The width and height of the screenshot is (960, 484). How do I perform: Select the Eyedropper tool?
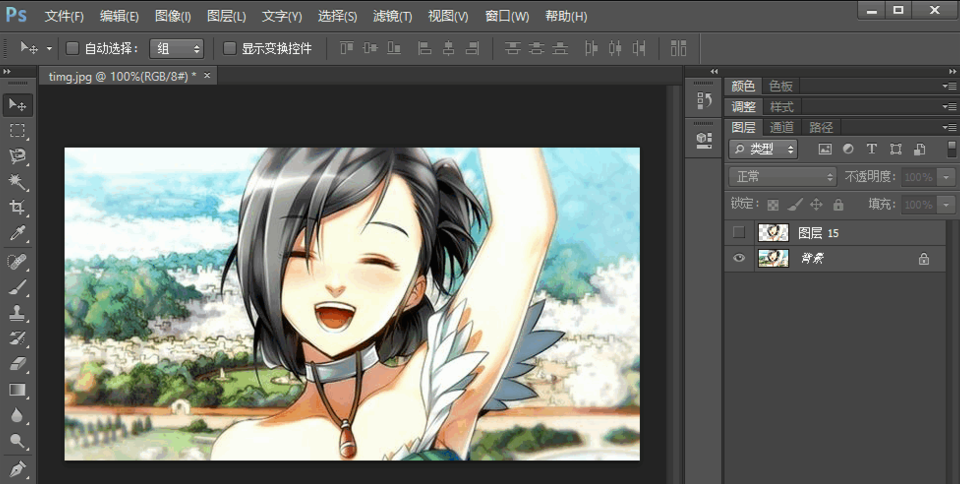coord(18,234)
